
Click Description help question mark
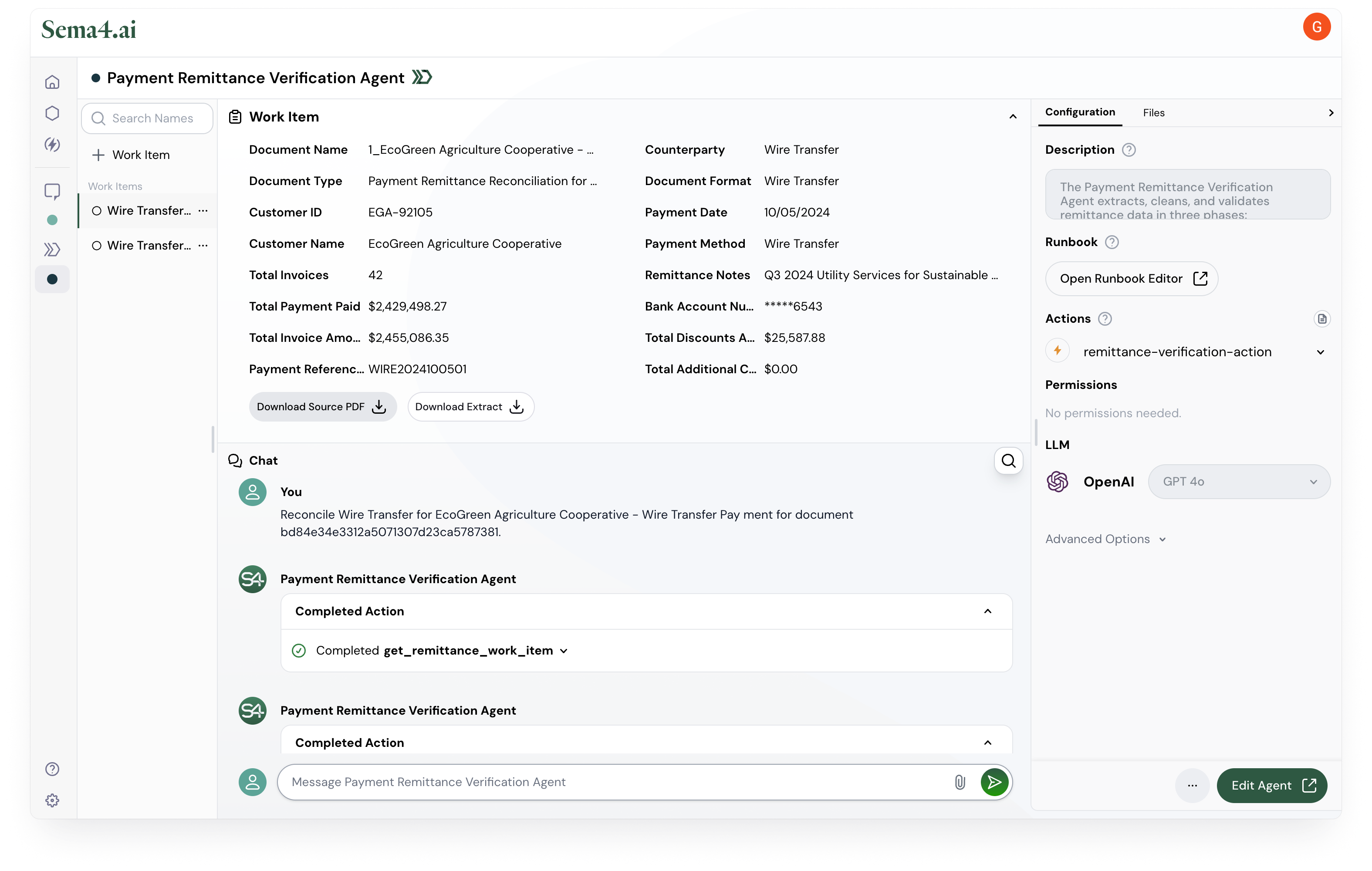click(x=1128, y=150)
